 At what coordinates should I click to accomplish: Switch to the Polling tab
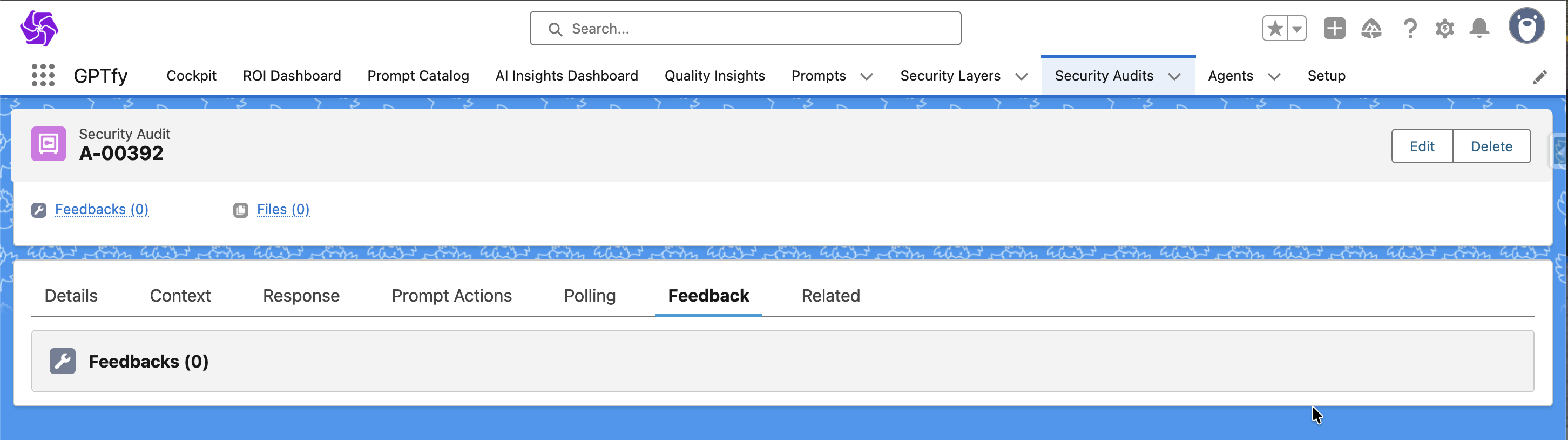pyautogui.click(x=589, y=296)
